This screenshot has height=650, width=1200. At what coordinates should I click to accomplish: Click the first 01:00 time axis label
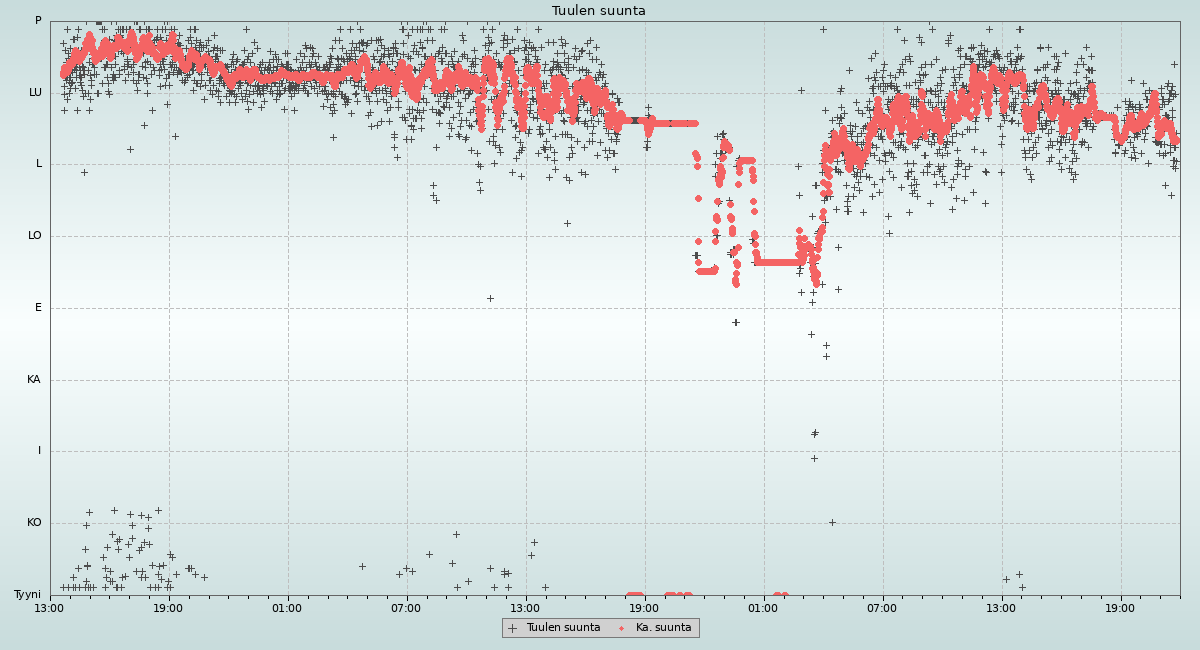coord(287,607)
